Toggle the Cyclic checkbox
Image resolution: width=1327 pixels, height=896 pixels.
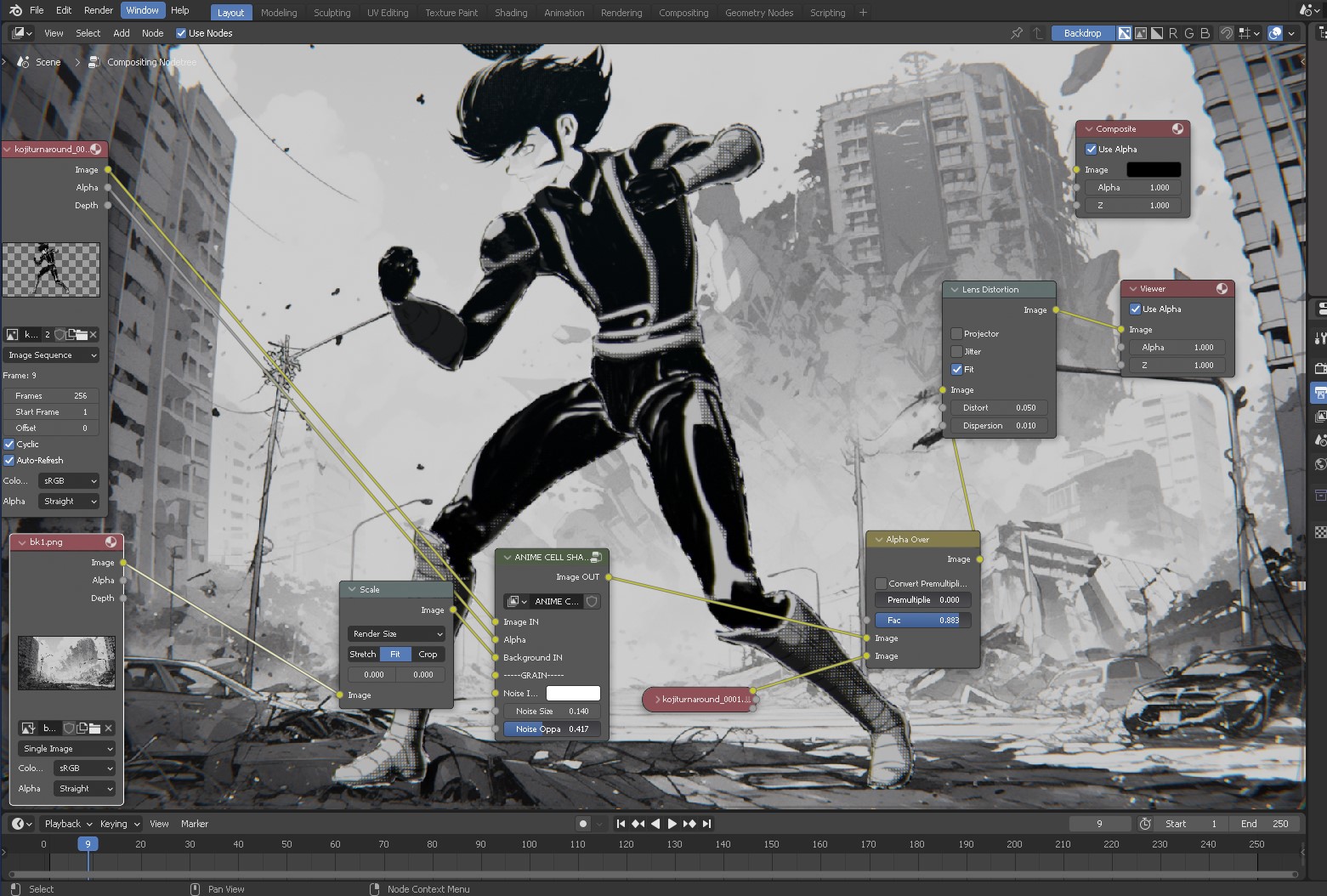[x=9, y=444]
